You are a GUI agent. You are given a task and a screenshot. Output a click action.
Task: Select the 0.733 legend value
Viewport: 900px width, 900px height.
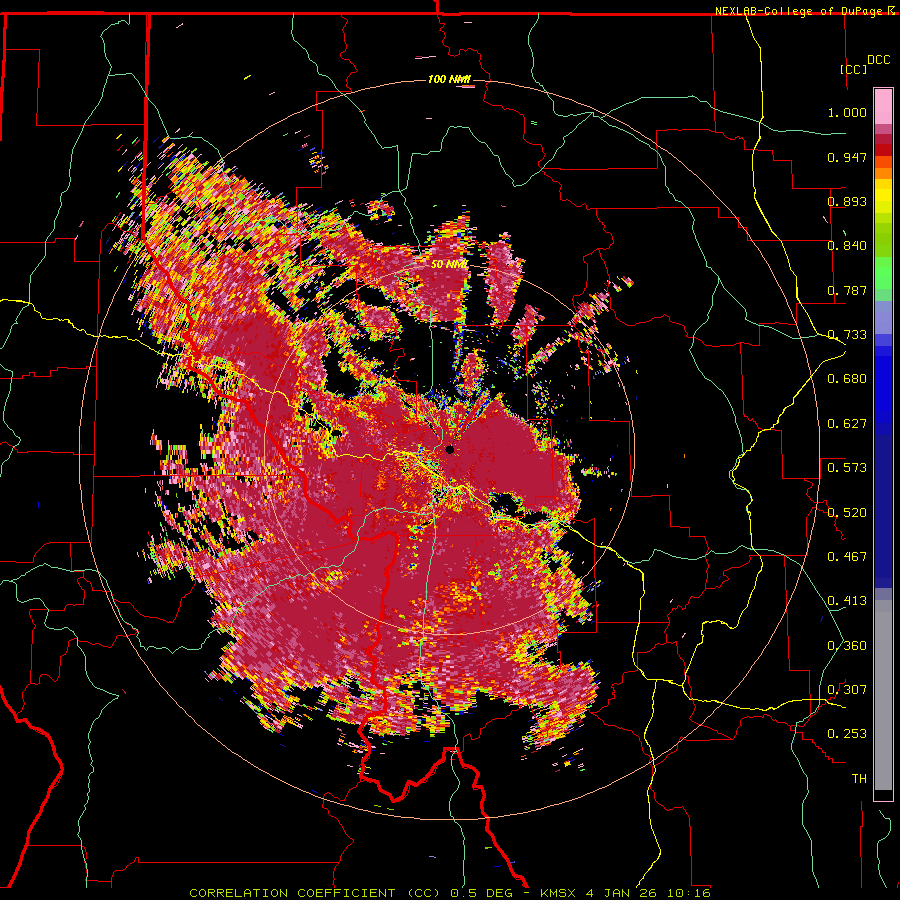(847, 335)
